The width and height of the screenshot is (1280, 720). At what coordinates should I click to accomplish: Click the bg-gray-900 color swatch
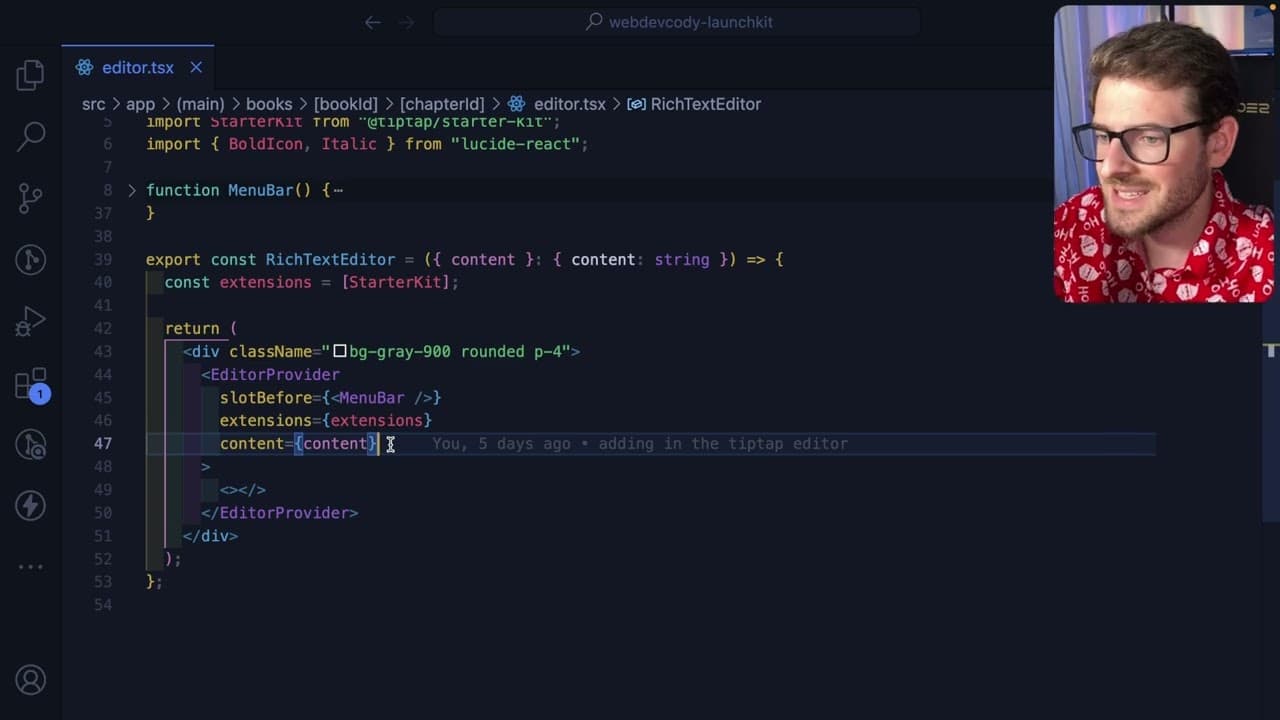coord(340,351)
